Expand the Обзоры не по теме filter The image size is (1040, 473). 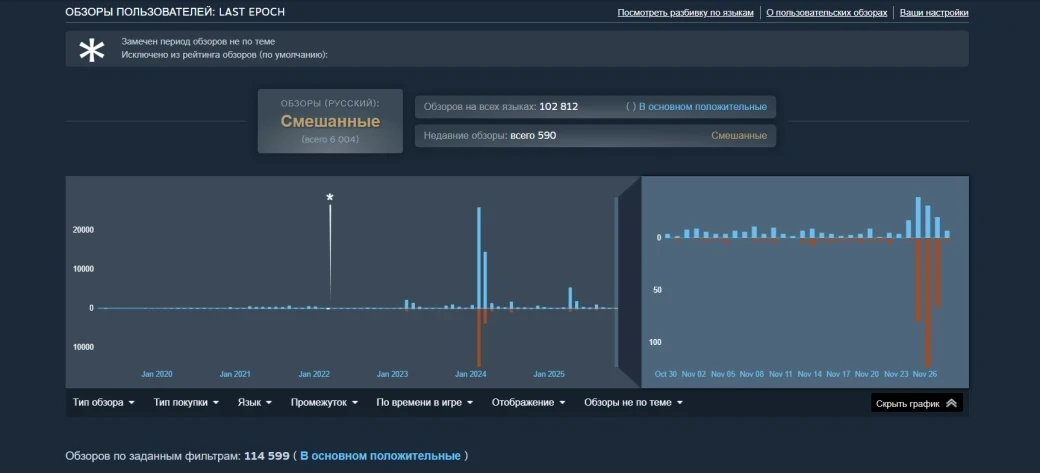coord(633,403)
